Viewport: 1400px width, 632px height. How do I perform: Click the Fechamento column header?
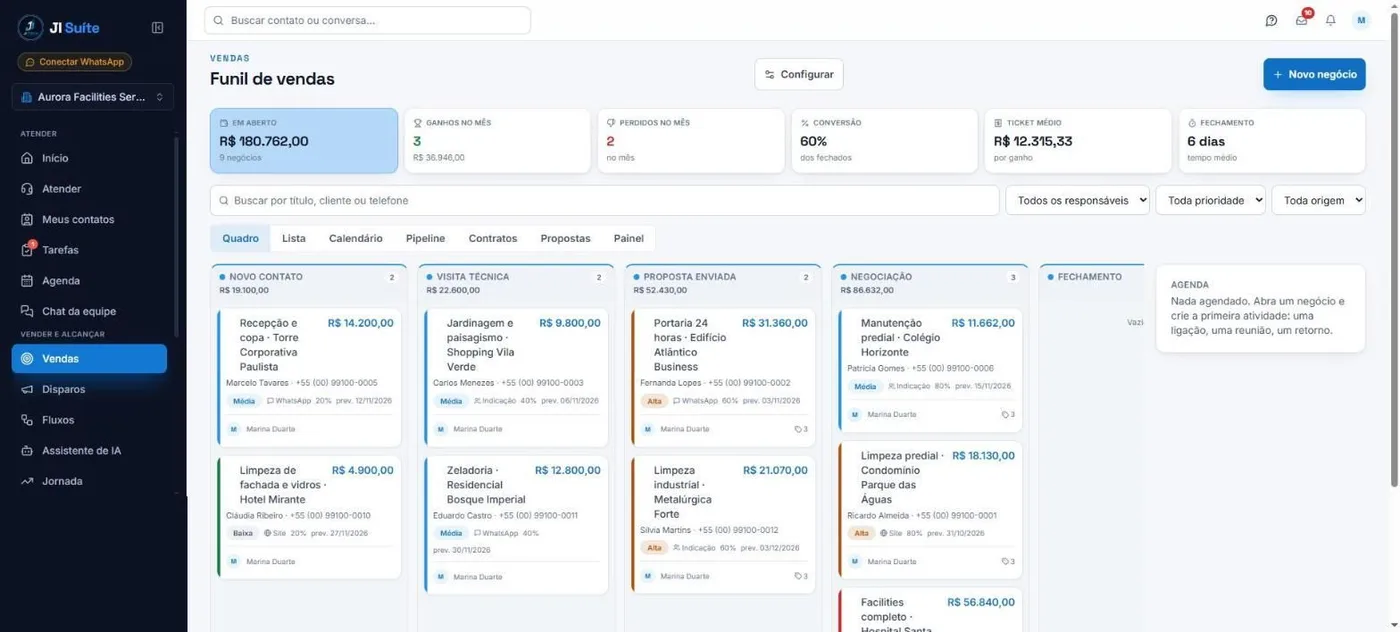[1092, 277]
